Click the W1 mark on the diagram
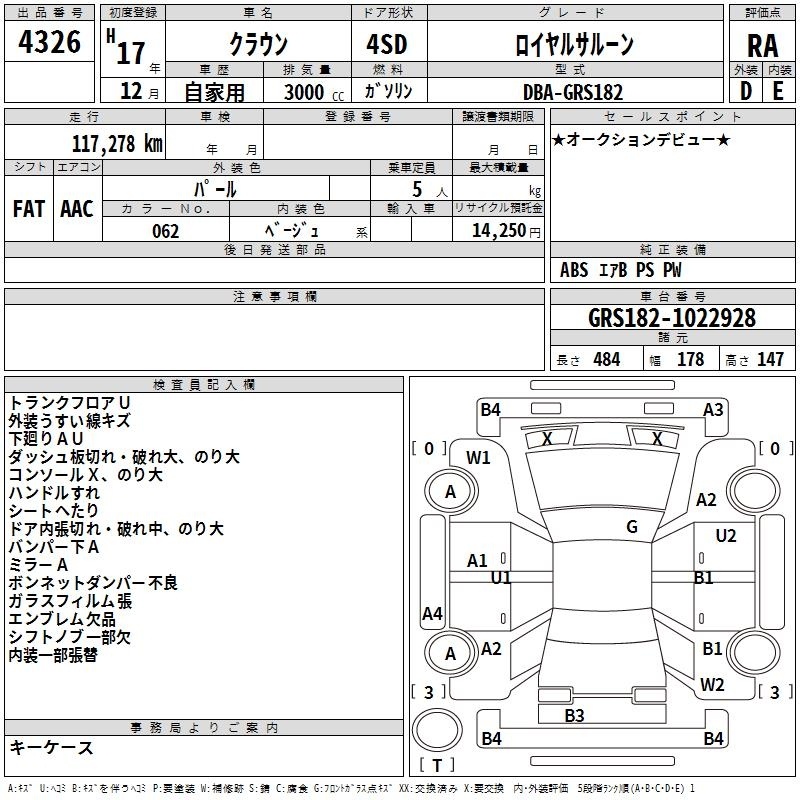 point(478,458)
